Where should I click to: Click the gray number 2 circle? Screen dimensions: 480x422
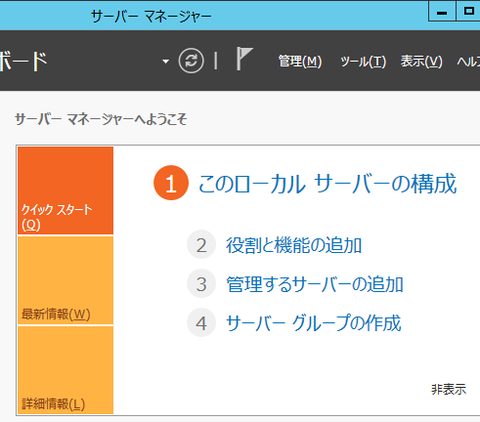click(201, 245)
